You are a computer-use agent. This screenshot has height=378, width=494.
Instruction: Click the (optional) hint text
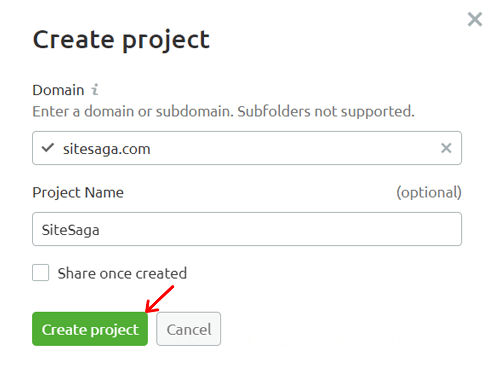pyautogui.click(x=429, y=192)
